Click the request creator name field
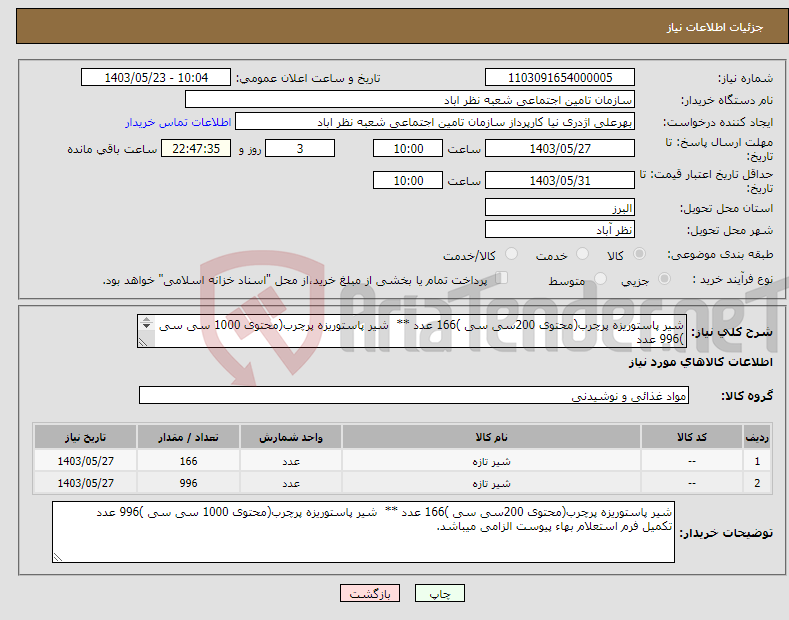Image resolution: width=789 pixels, height=620 pixels. pos(435,122)
